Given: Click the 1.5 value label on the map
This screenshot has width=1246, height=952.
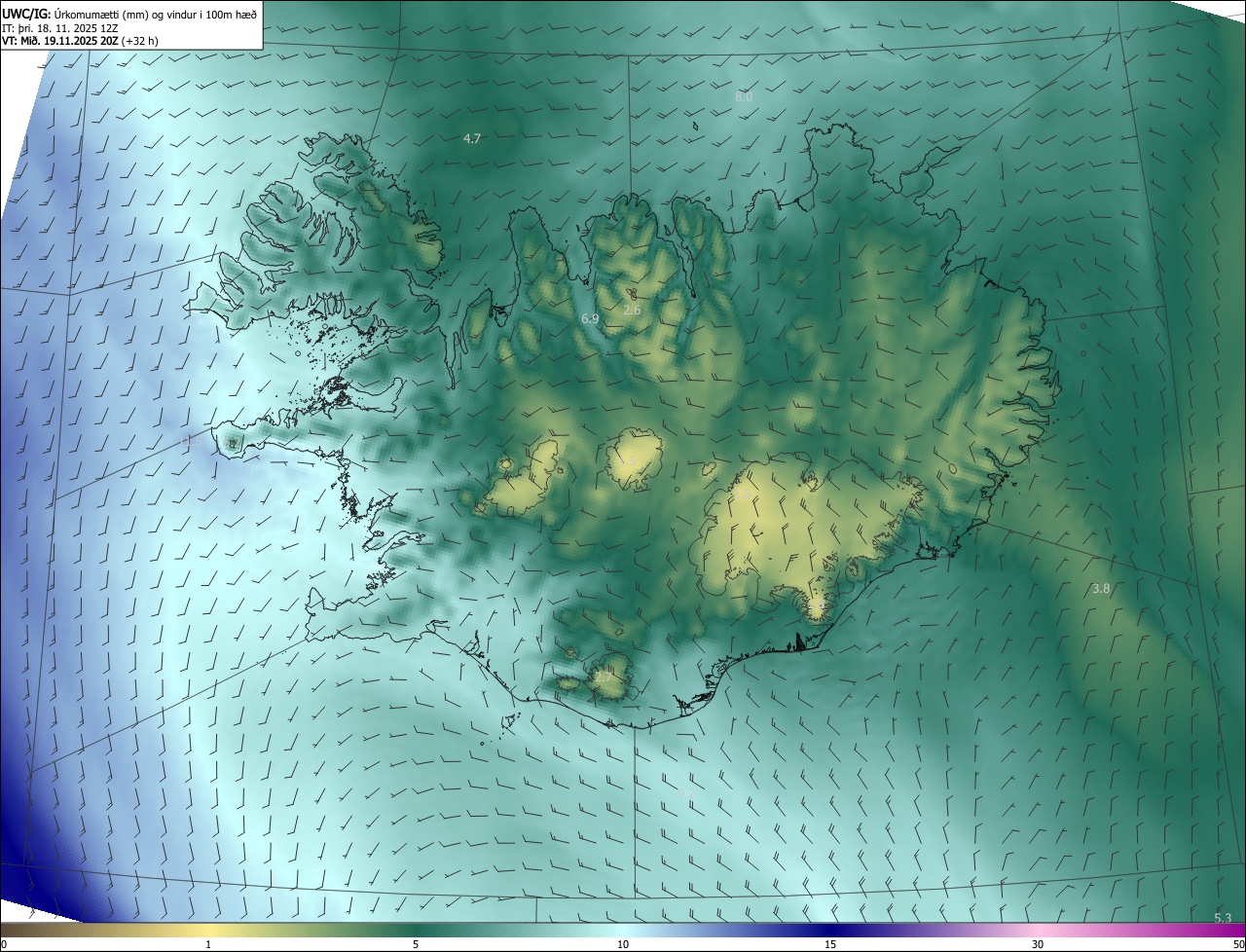Looking at the screenshot, I should click(x=628, y=460).
